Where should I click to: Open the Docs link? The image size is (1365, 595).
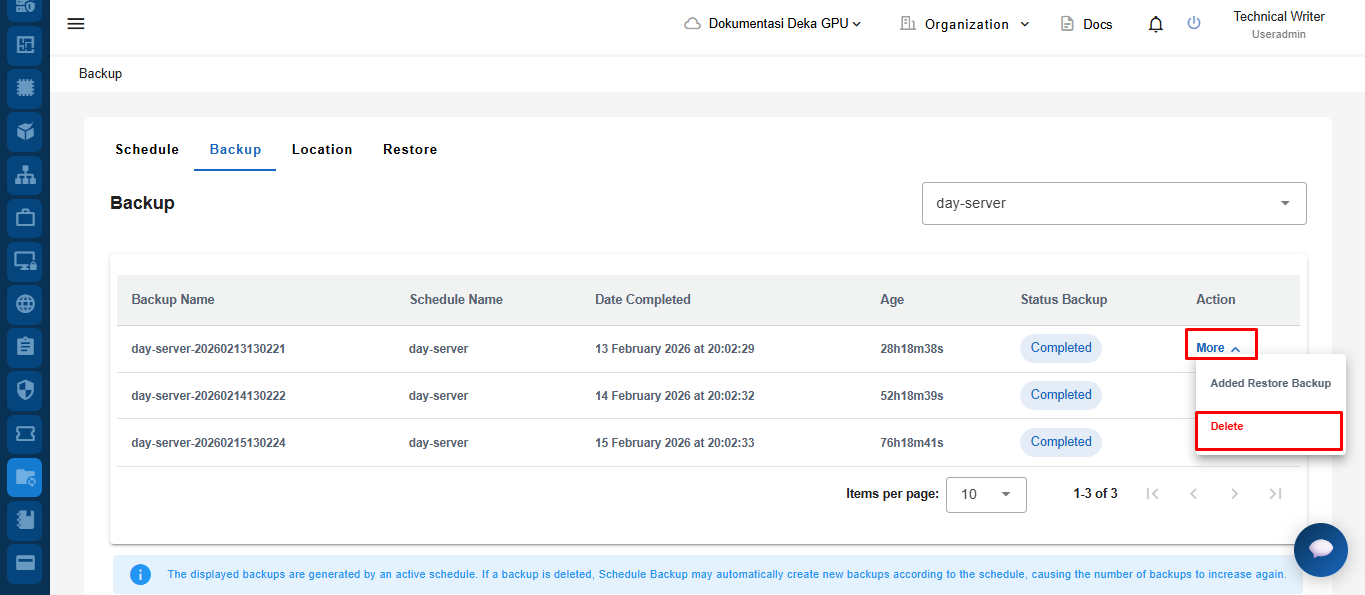[x=1086, y=24]
